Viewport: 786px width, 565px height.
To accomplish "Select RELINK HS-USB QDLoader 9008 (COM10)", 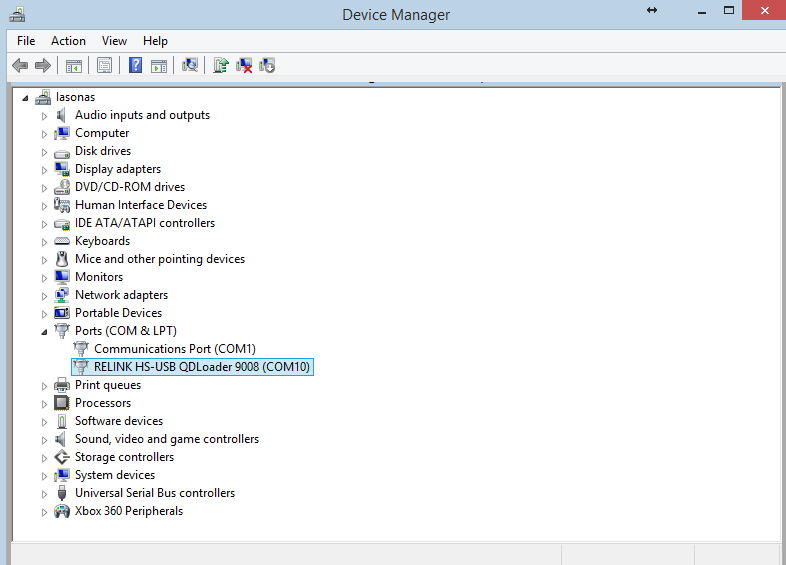I will tap(202, 367).
